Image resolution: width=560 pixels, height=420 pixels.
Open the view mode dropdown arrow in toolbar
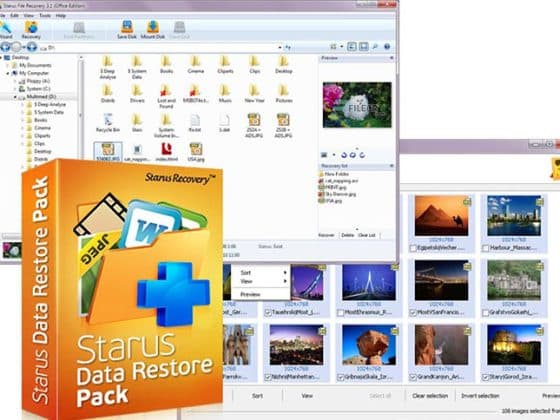(342, 47)
